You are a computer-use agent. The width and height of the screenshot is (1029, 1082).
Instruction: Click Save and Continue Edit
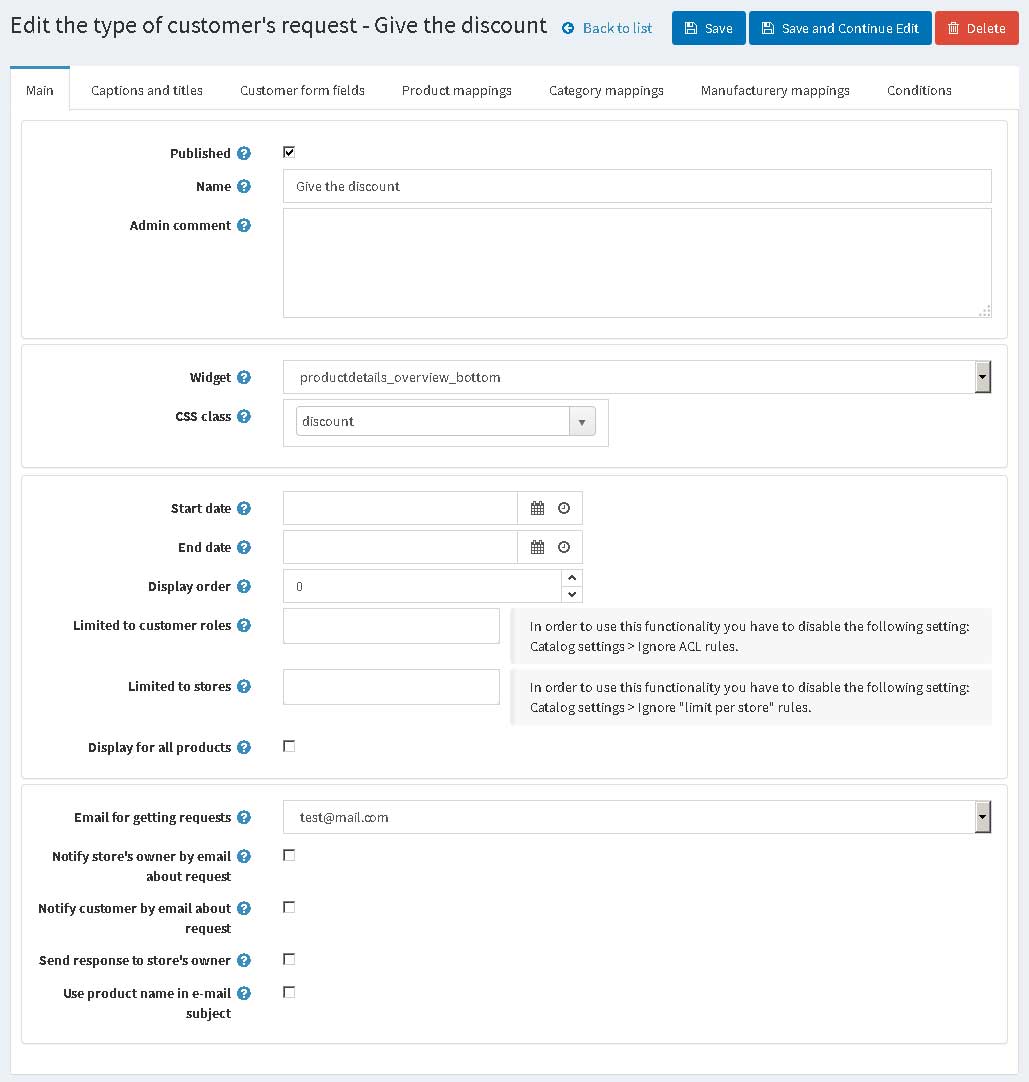click(x=840, y=28)
